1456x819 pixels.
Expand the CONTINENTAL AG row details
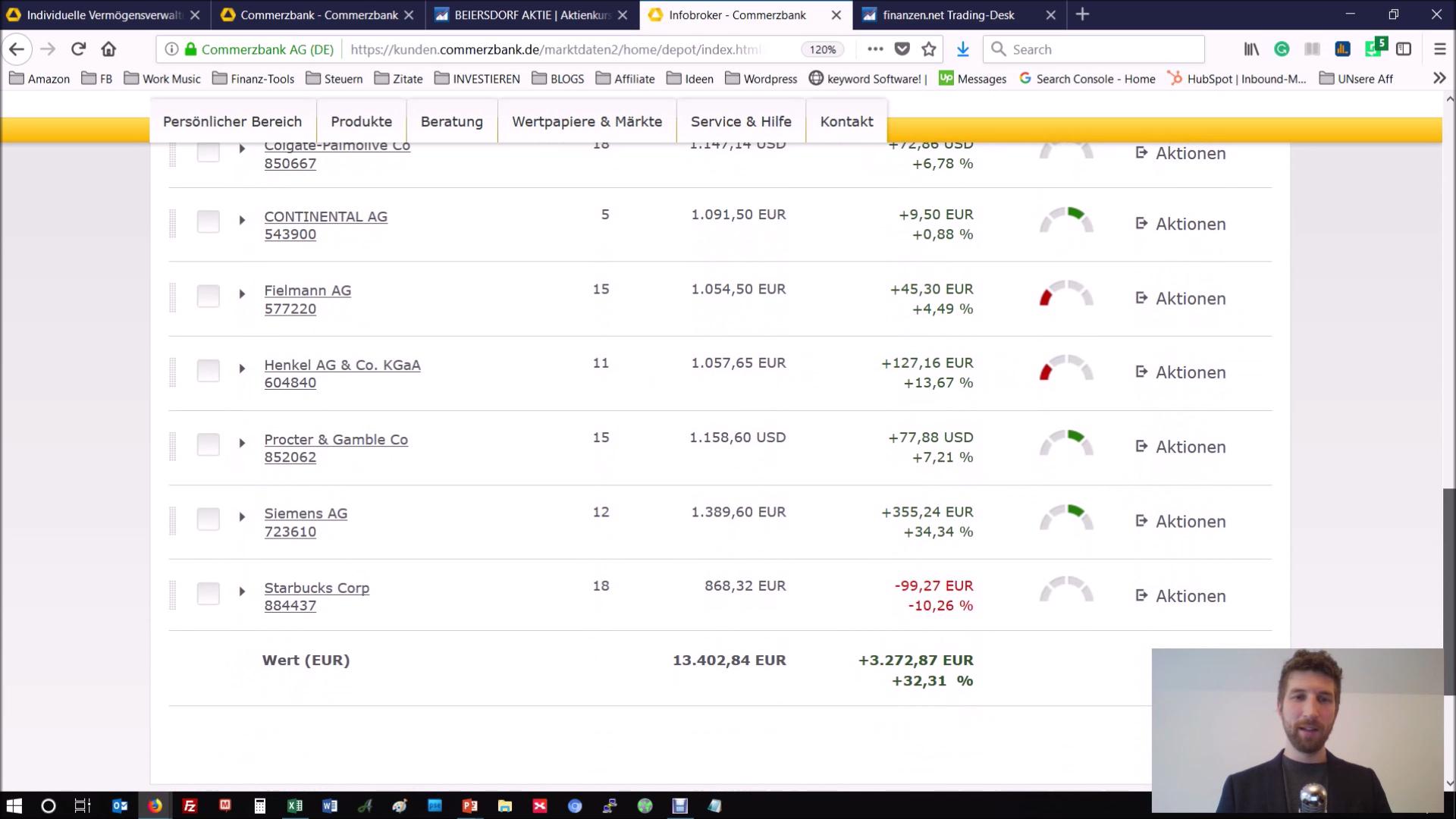242,220
